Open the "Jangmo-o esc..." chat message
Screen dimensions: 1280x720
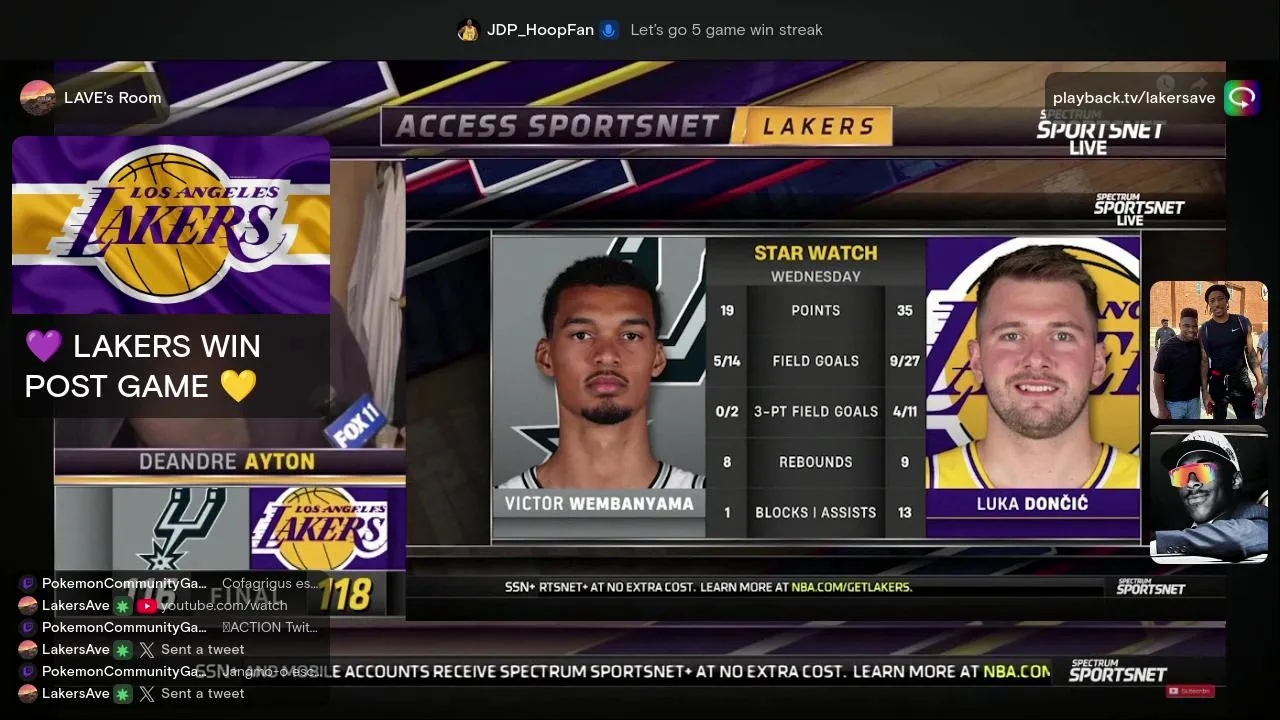coord(270,671)
